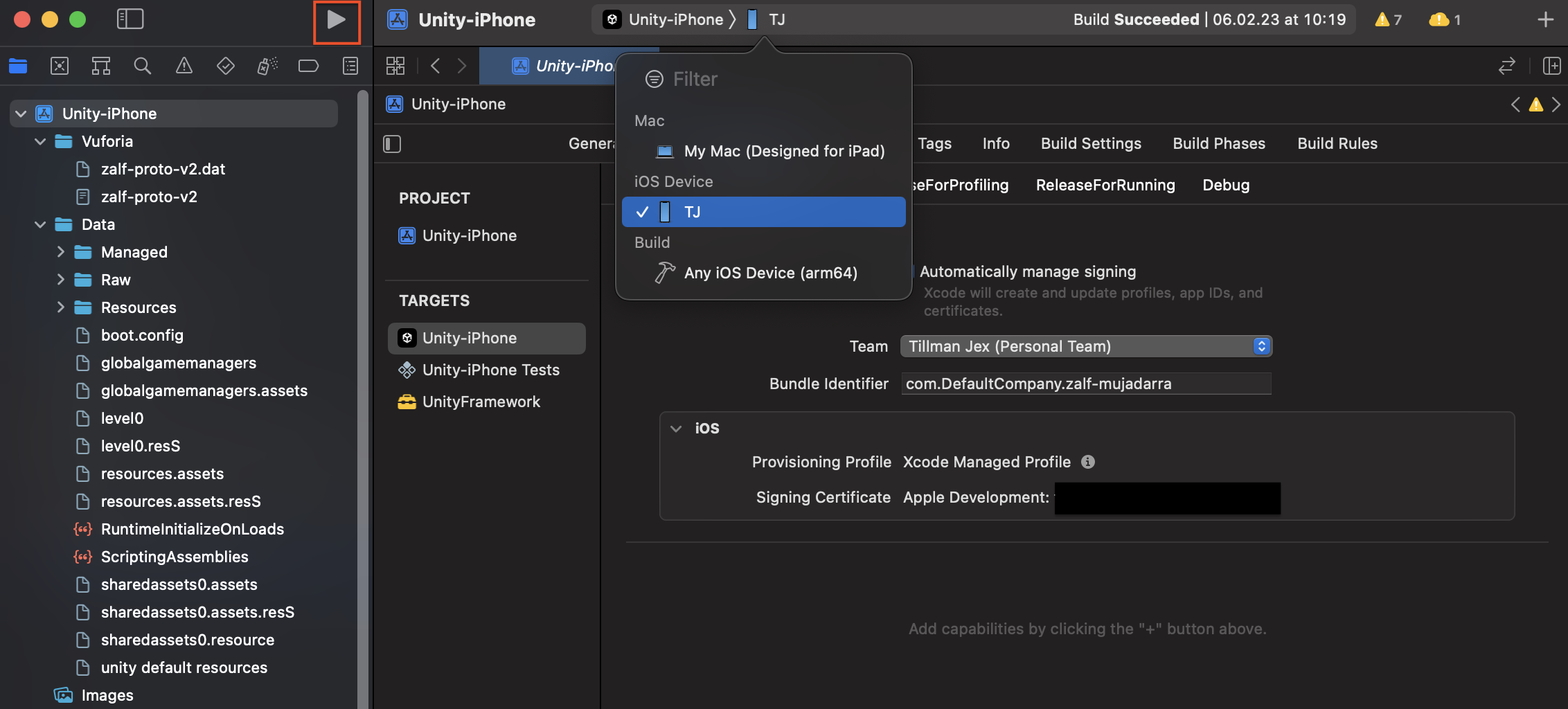This screenshot has width=1568, height=709.
Task: Open the Unity-iPhone scheme selector
Action: pyautogui.click(x=665, y=19)
